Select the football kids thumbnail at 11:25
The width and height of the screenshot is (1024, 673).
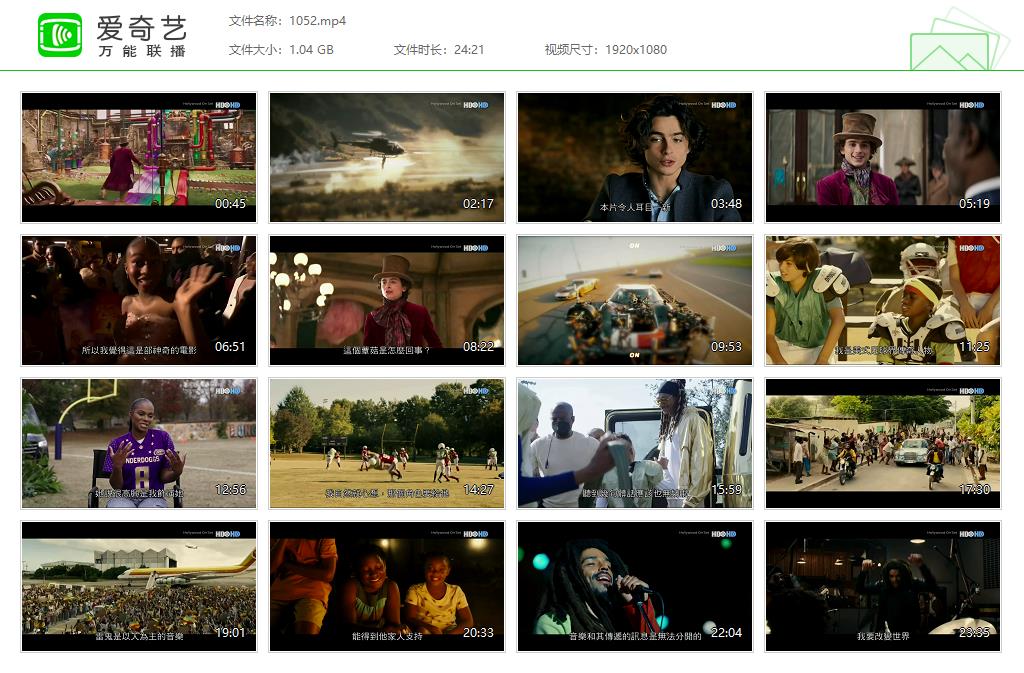pos(882,300)
